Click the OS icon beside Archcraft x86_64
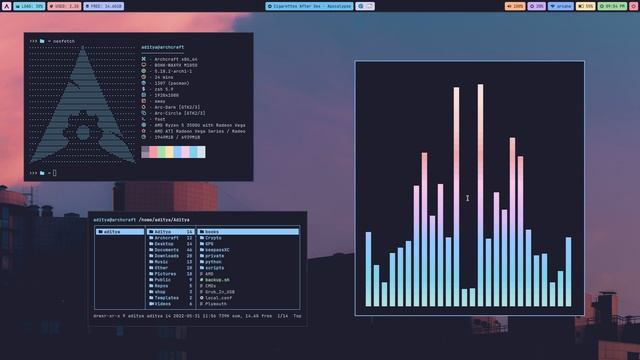 (x=144, y=59)
